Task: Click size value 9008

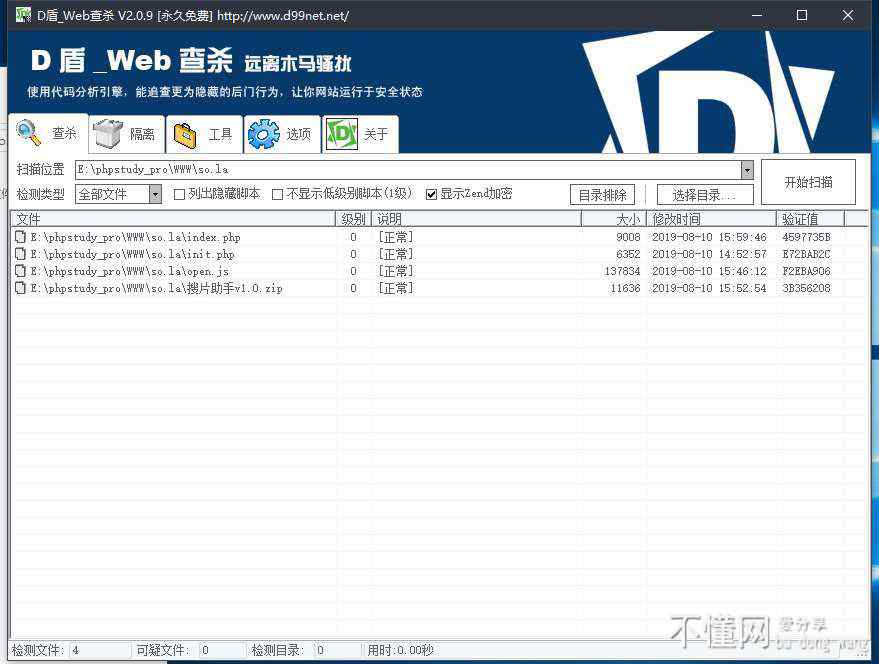Action: (628, 237)
